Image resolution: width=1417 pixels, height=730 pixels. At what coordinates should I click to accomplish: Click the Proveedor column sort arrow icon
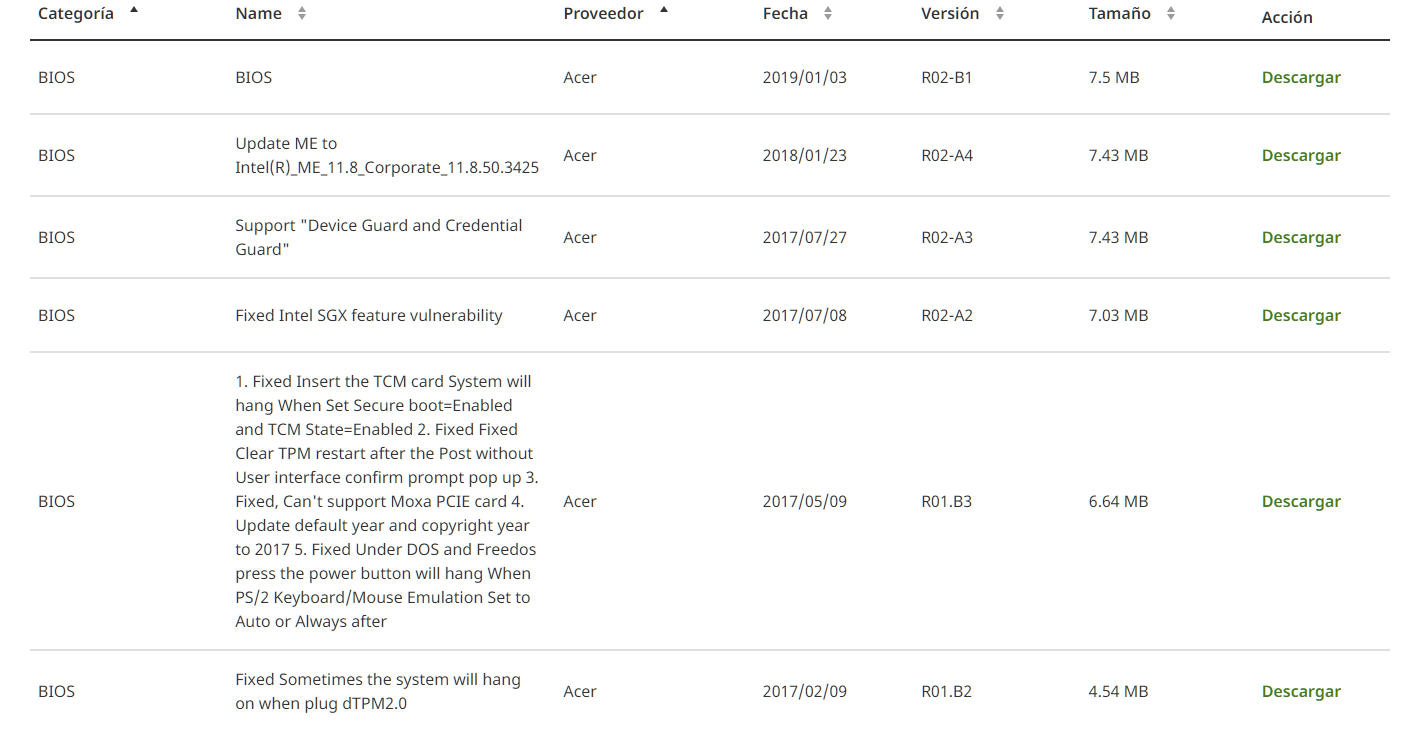point(664,10)
